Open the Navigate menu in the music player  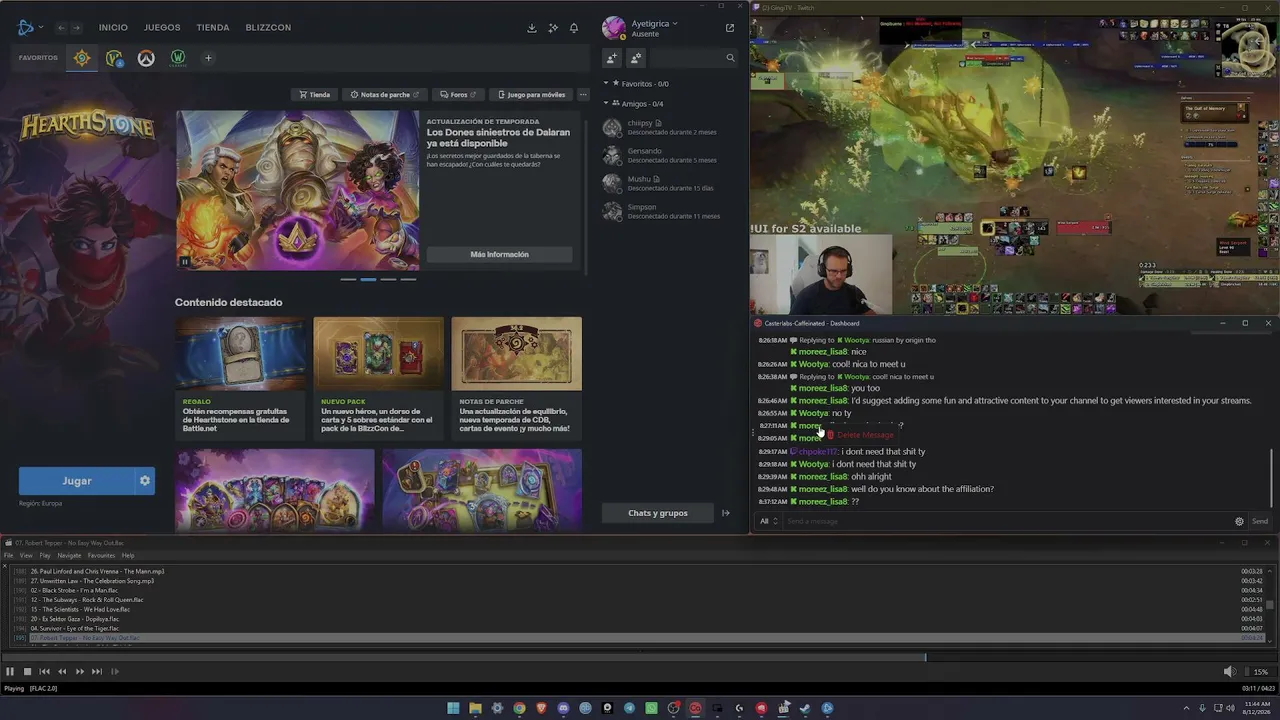pyautogui.click(x=69, y=555)
